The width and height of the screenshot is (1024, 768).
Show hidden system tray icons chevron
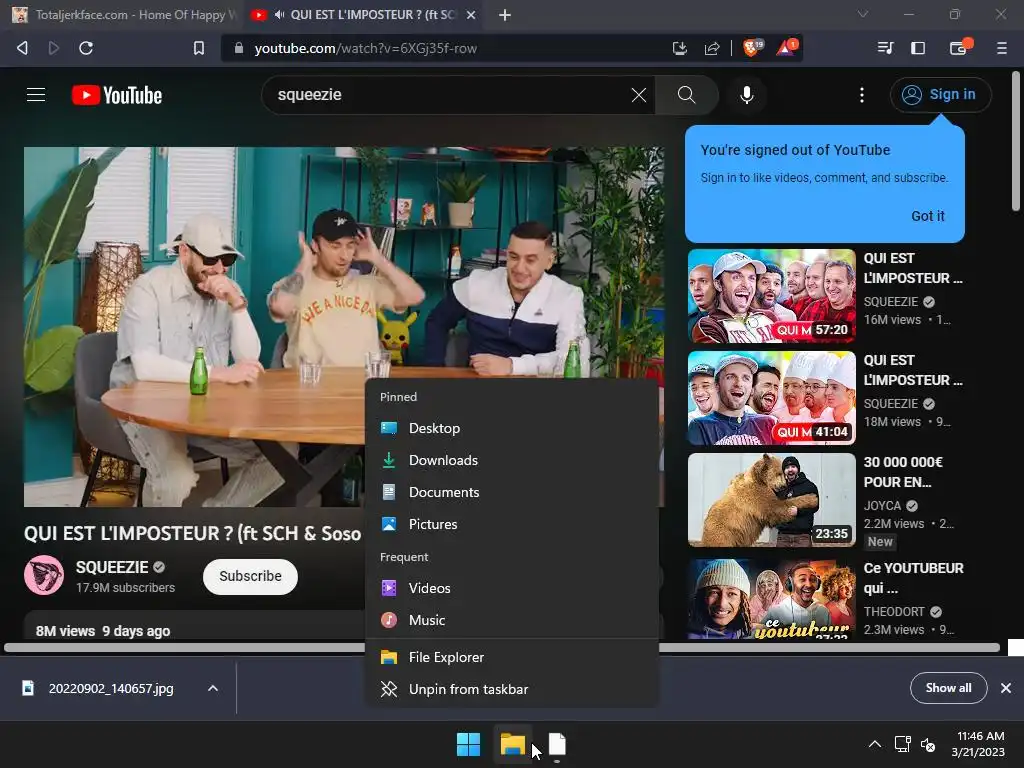click(x=875, y=744)
